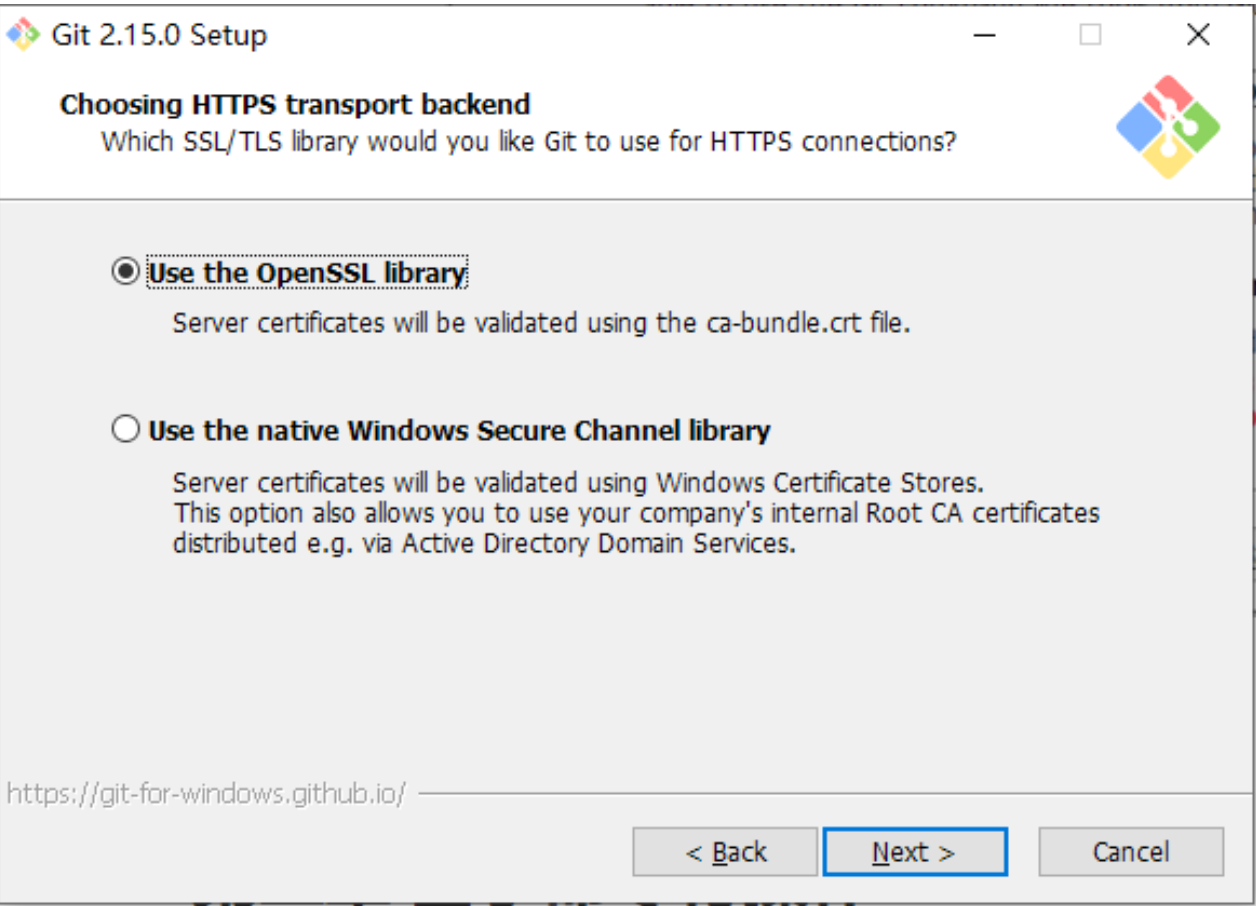Click the SSL/TLS library question subtitle
Screen dimensions: 1256x906
(528, 141)
